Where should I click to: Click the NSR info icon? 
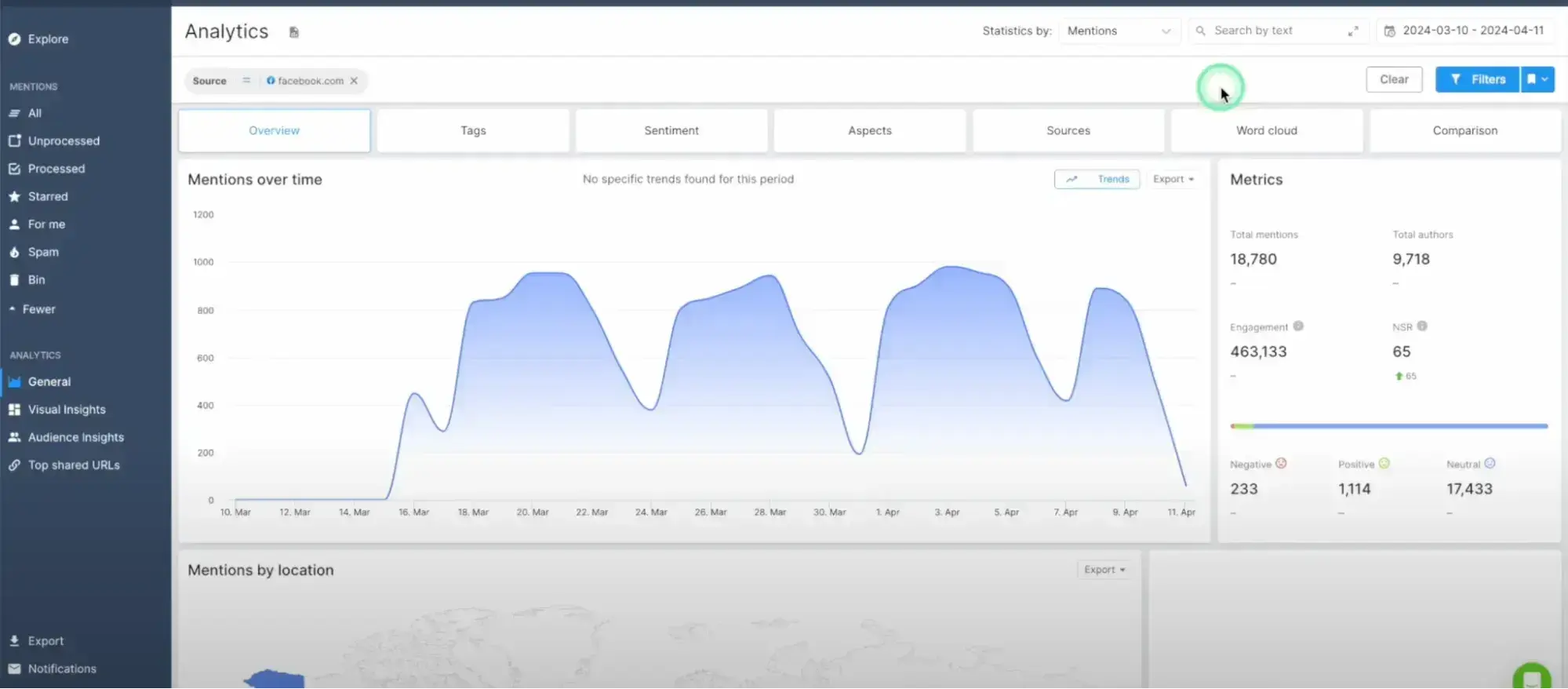(1422, 326)
